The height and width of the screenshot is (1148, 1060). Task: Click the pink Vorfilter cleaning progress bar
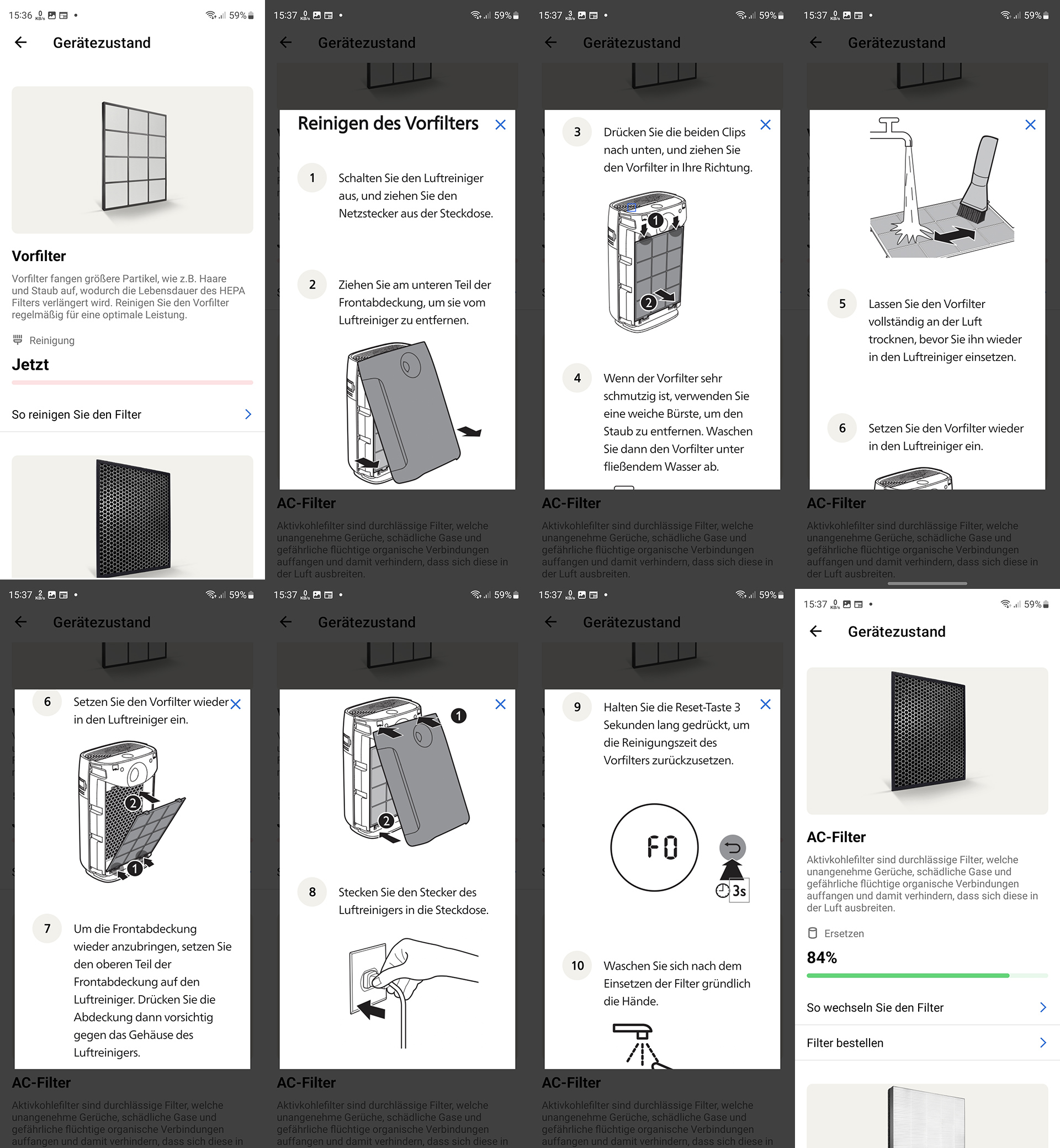tap(132, 382)
